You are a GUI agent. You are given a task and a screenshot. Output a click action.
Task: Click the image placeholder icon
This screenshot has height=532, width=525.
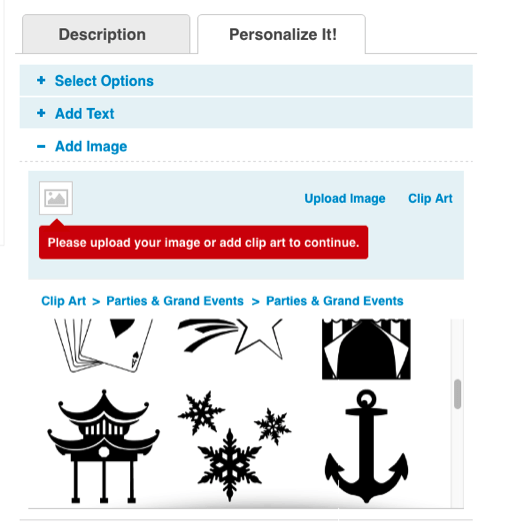[x=56, y=198]
